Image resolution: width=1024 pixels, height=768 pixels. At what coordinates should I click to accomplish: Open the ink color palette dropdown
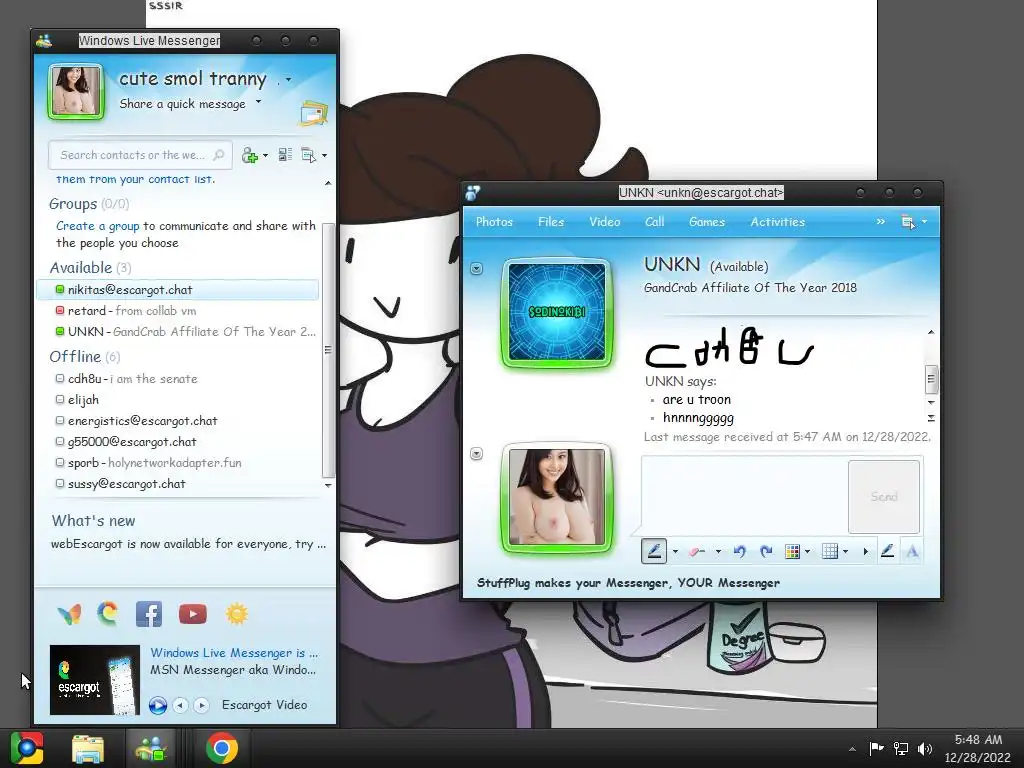[x=808, y=552]
